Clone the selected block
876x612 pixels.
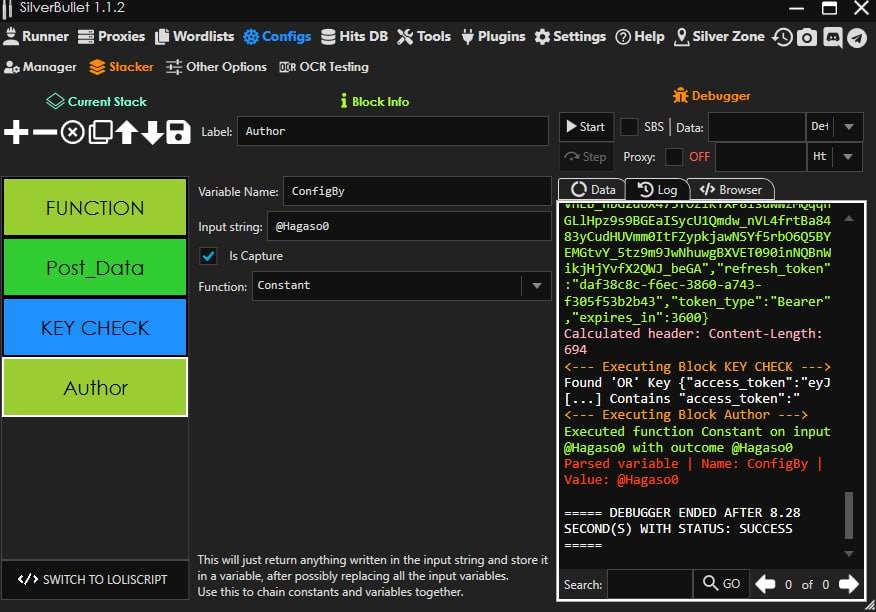pyautogui.click(x=100, y=132)
